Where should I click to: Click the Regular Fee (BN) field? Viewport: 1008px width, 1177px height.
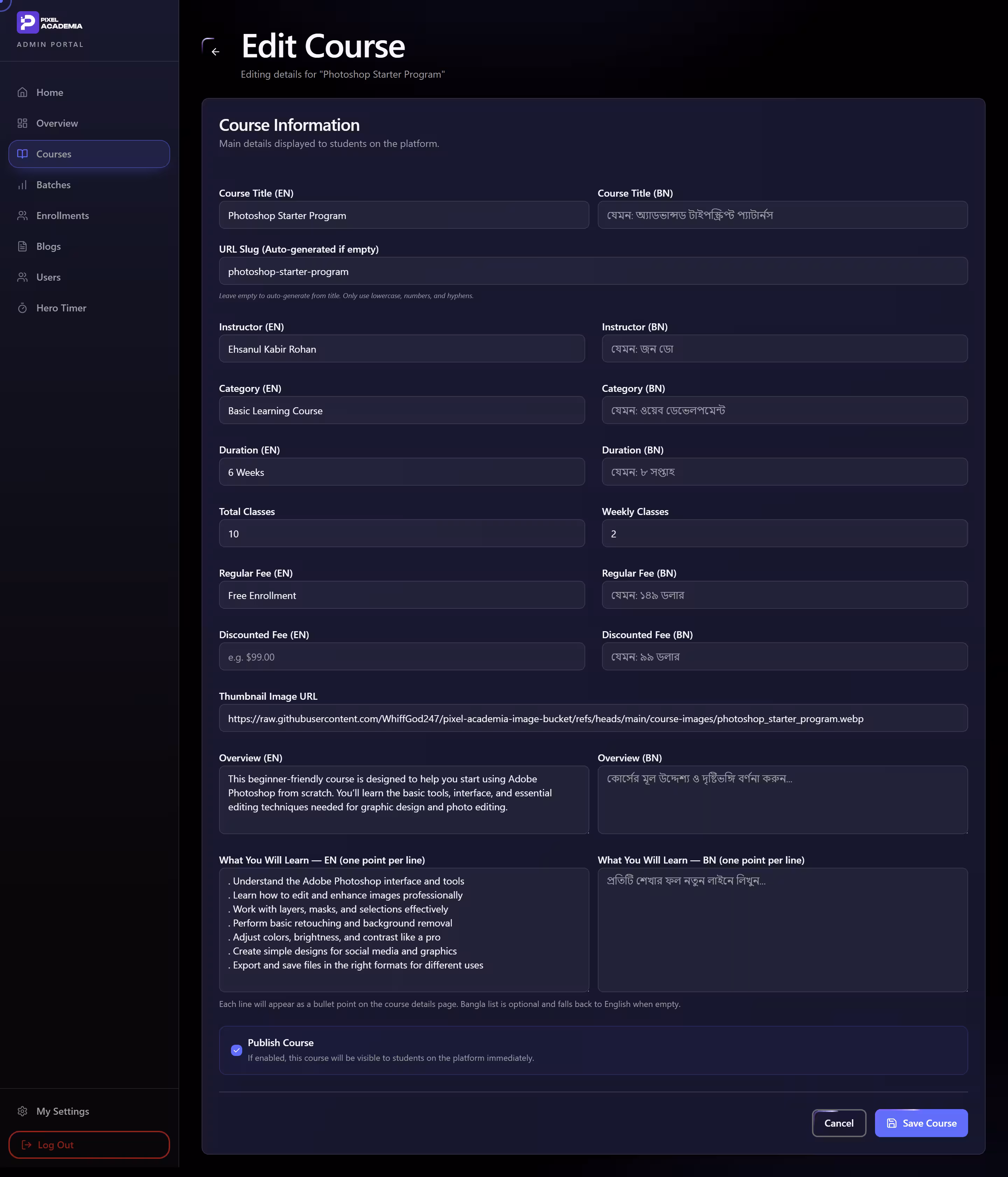785,595
